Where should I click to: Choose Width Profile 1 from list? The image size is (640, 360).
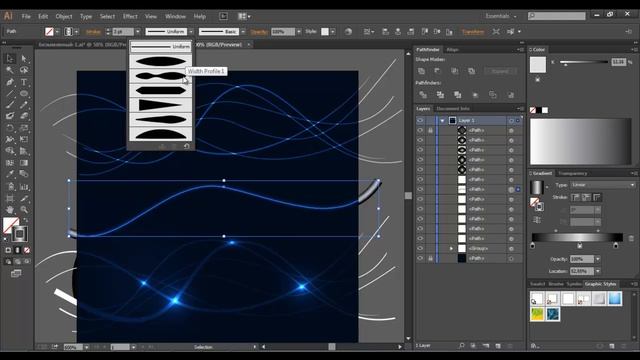161,62
